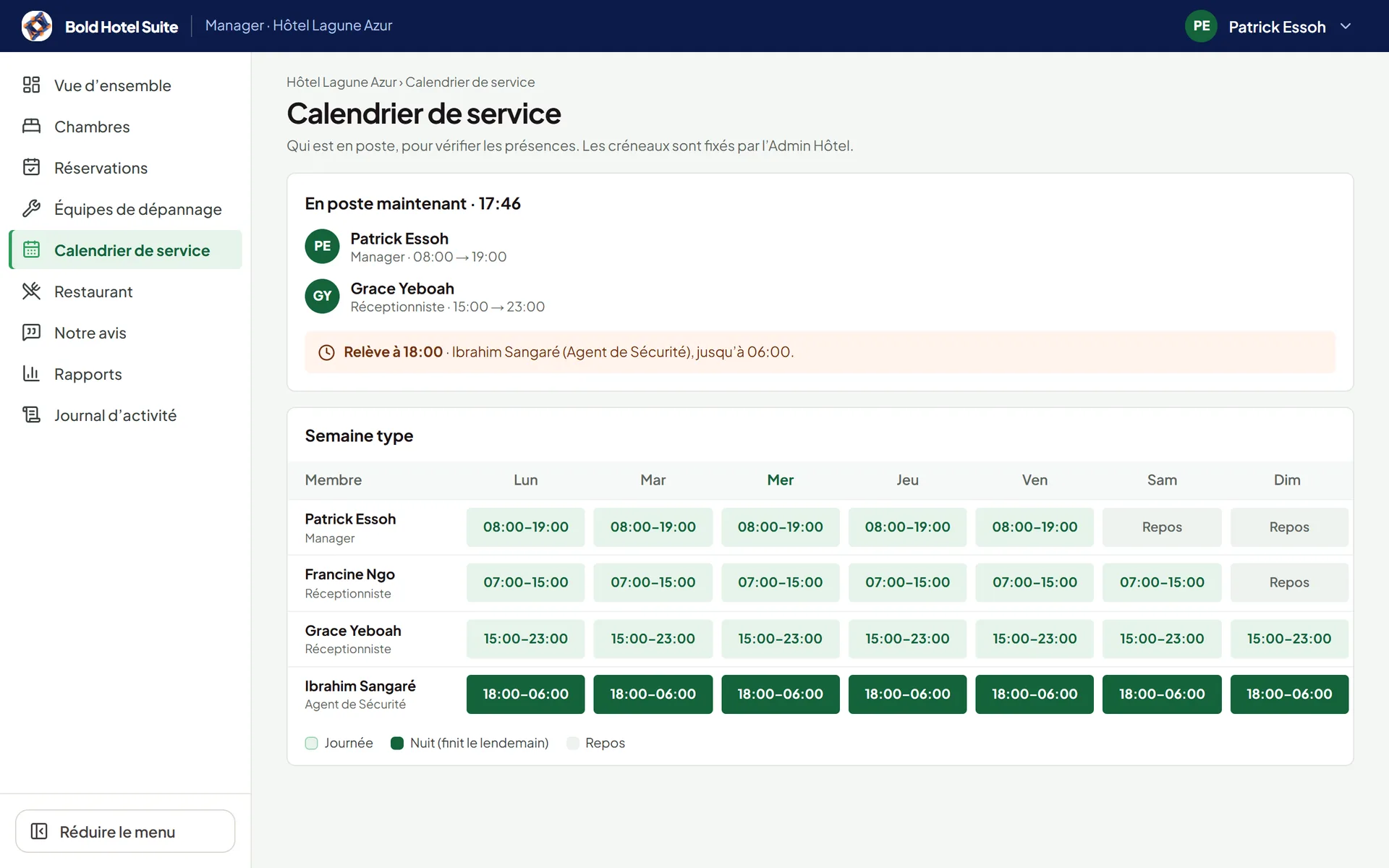Follow the Hôtel Lagune Azur breadcrumb link
The width and height of the screenshot is (1389, 868).
(341, 82)
